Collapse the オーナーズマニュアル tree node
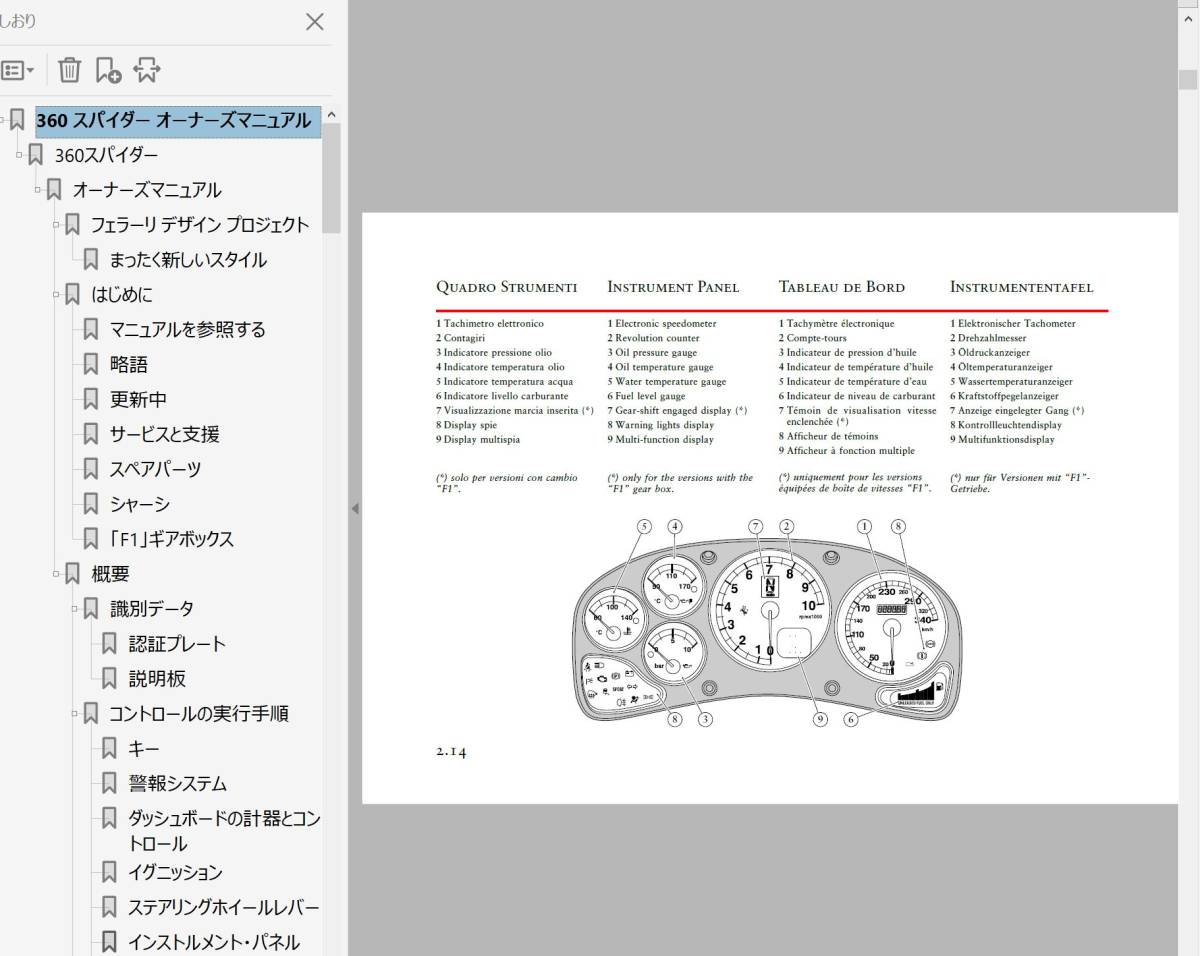 38,189
